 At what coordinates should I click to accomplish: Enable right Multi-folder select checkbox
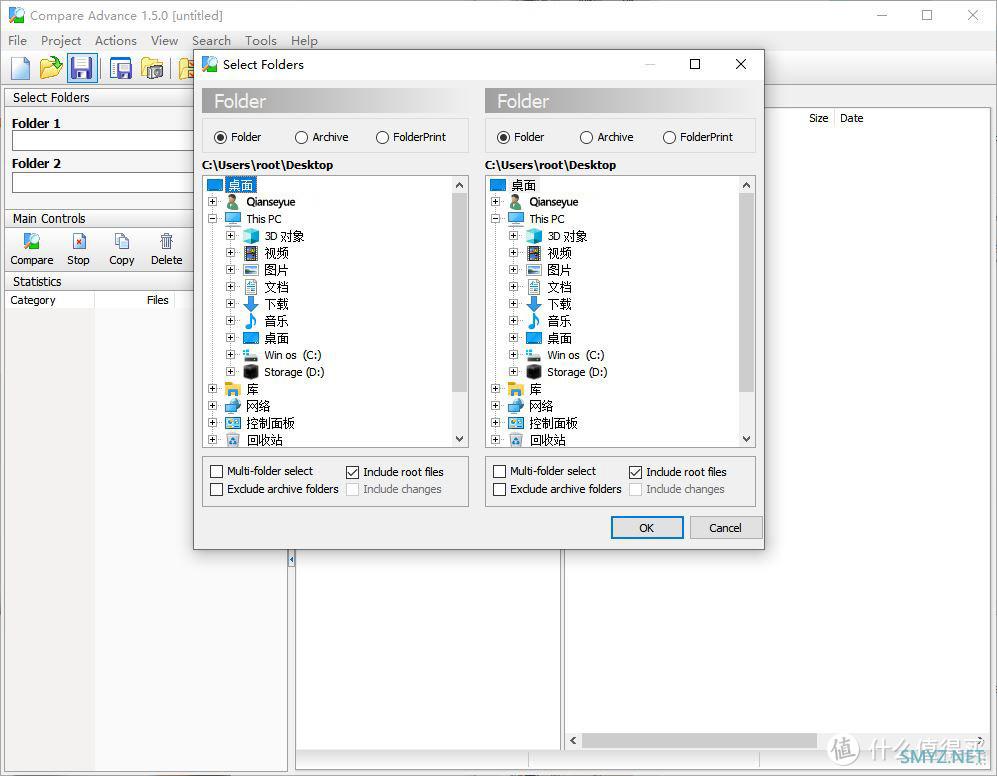pos(499,471)
